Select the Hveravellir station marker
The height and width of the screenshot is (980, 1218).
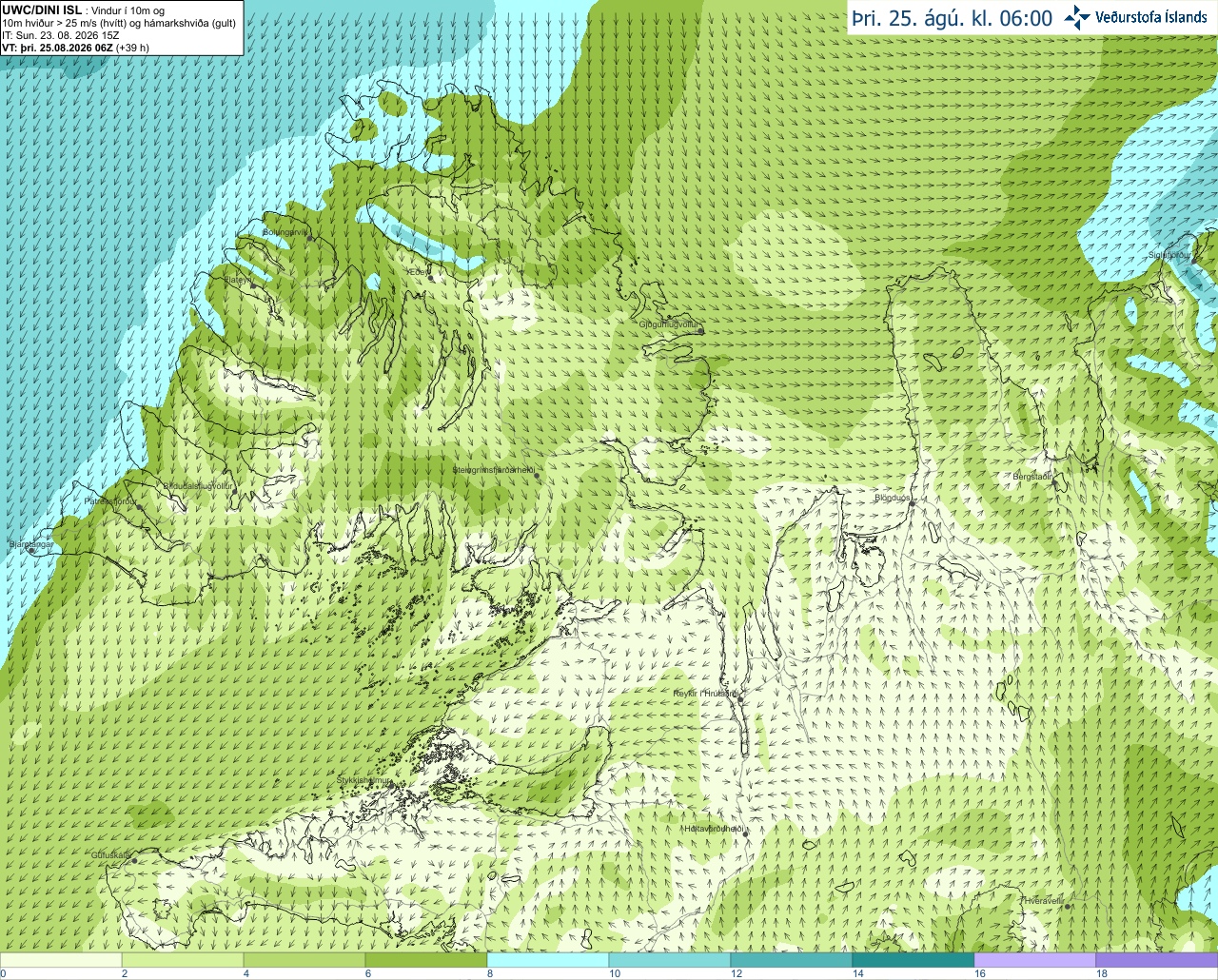[x=1066, y=906]
